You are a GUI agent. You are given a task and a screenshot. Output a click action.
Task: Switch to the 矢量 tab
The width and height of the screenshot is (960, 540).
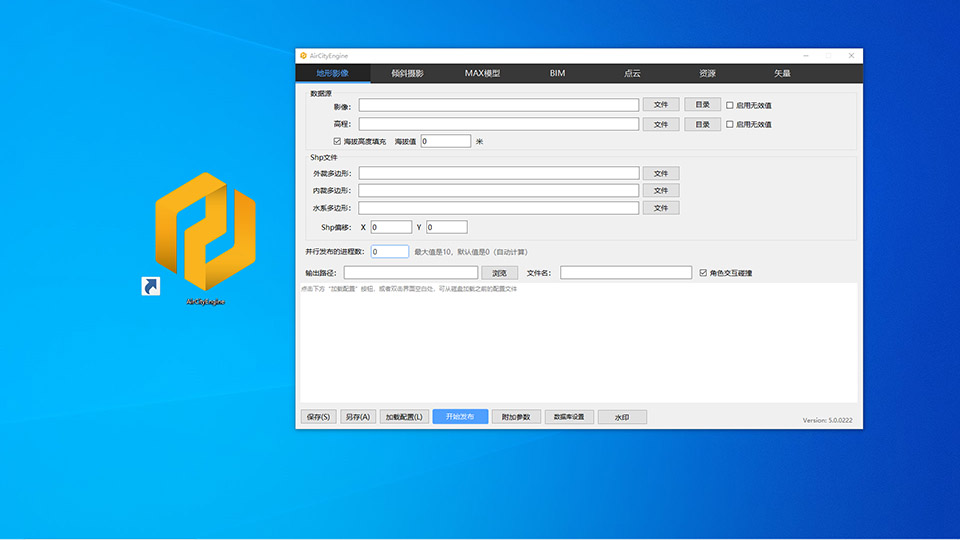782,73
